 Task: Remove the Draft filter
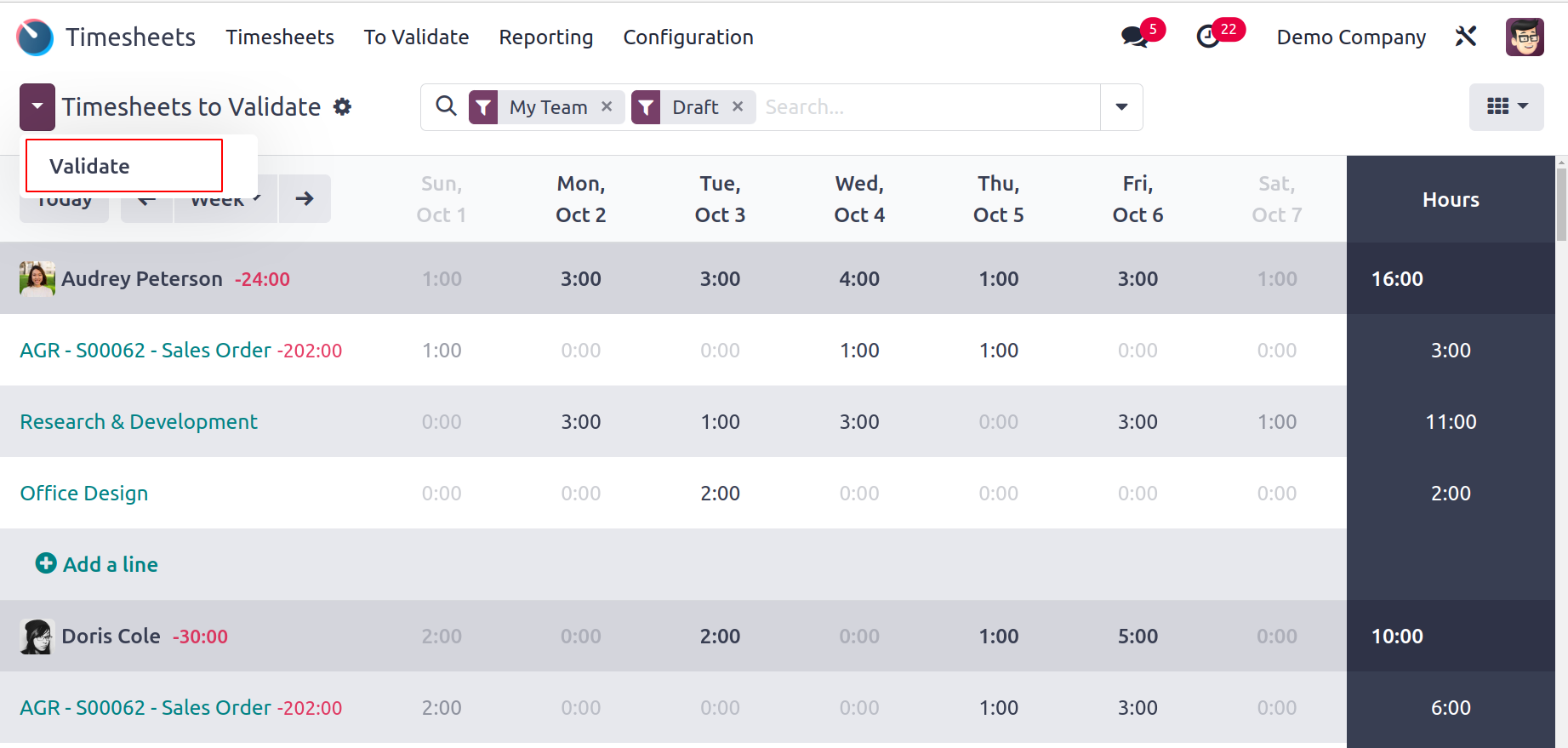click(738, 106)
